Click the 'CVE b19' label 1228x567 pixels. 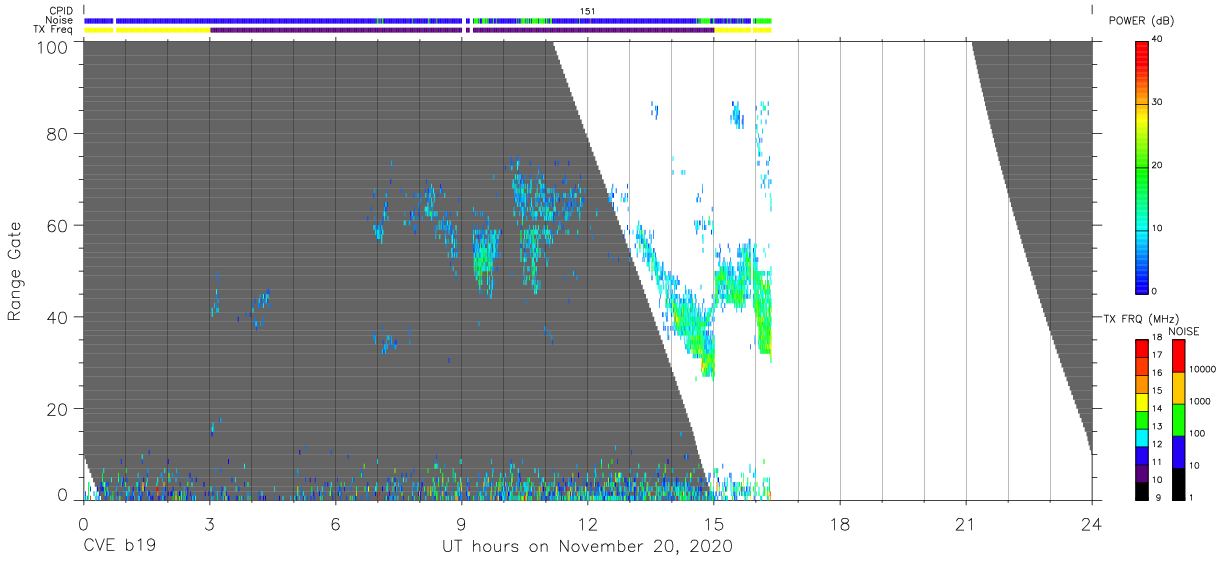[x=118, y=547]
